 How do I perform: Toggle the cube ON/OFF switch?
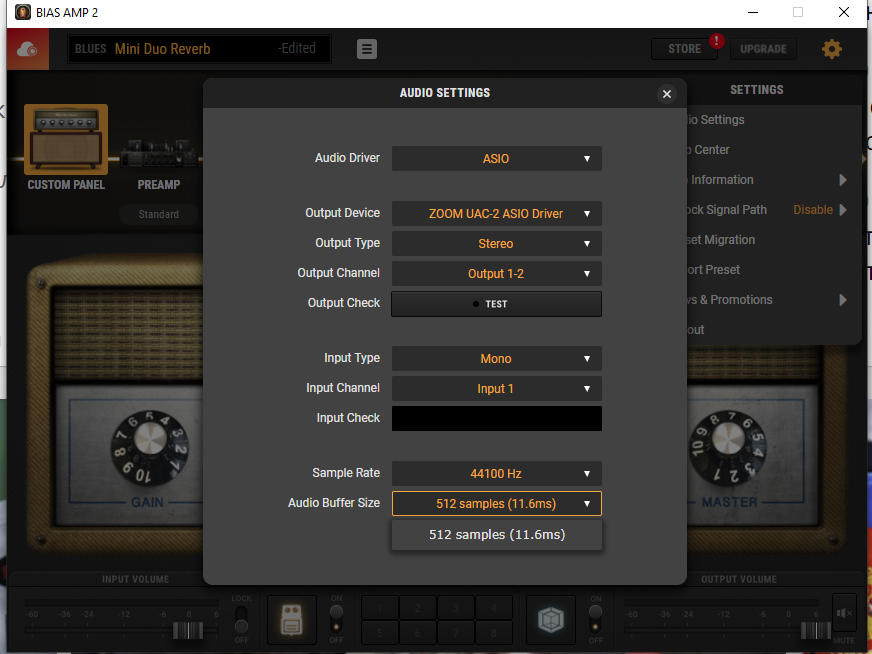coord(595,620)
